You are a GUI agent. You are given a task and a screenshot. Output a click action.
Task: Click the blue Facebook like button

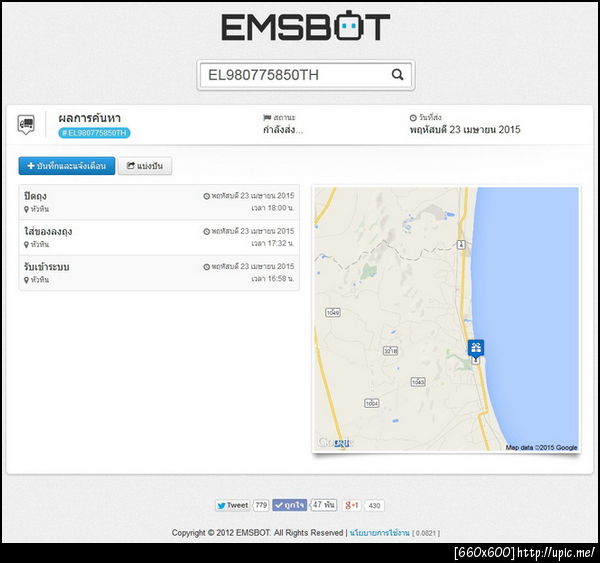[x=290, y=505]
